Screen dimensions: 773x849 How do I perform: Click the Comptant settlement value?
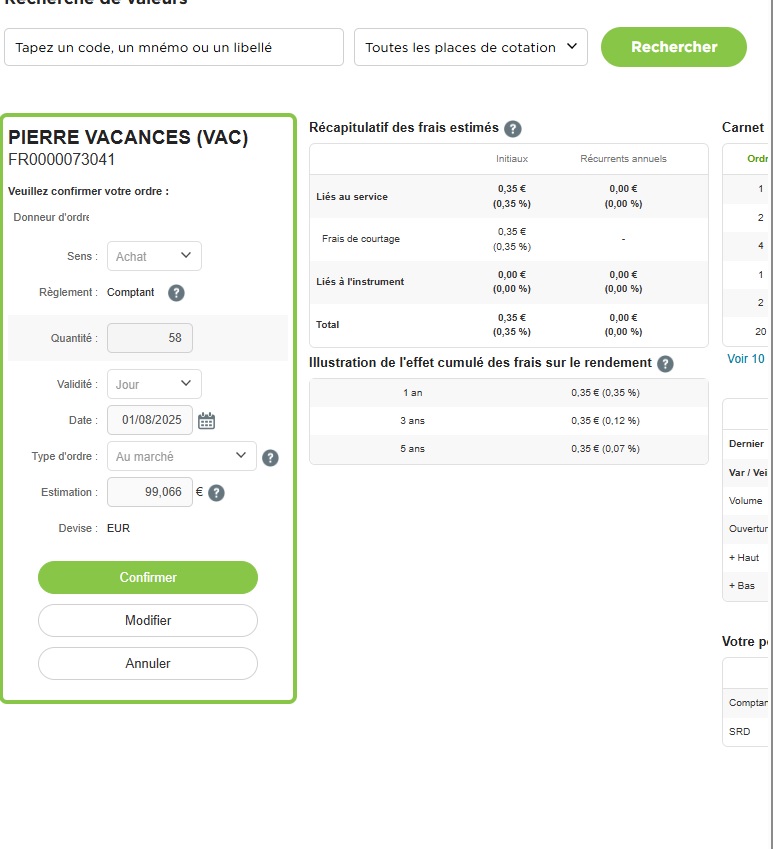130,292
